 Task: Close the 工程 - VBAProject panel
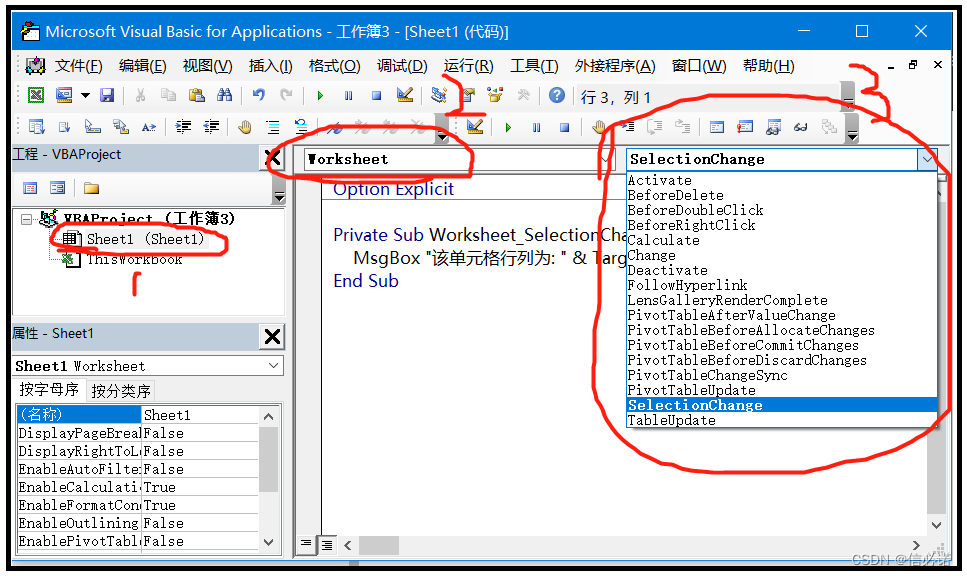pos(273,158)
